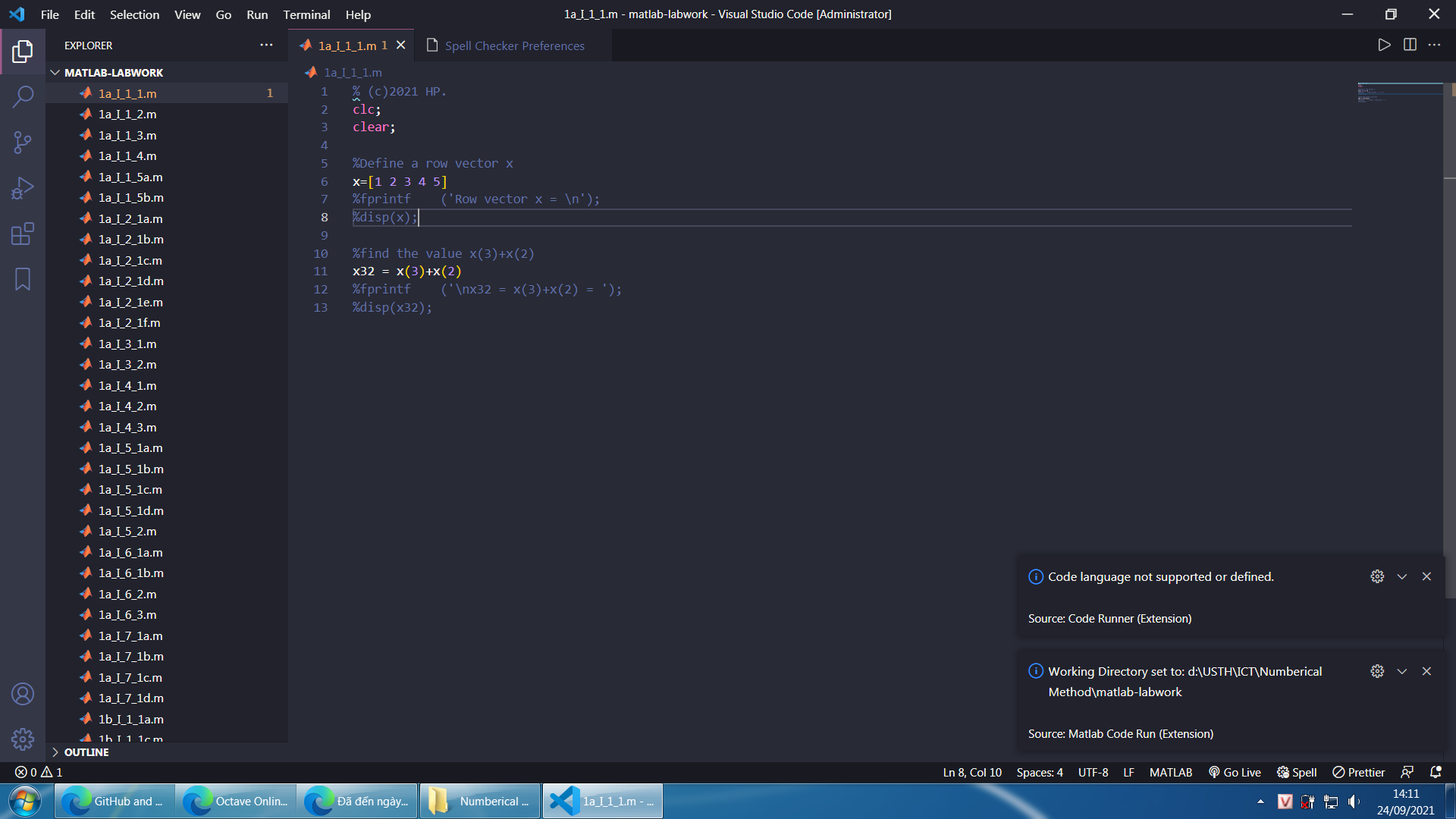This screenshot has height=819, width=1456.
Task: Open the Accounts icon
Action: [23, 694]
